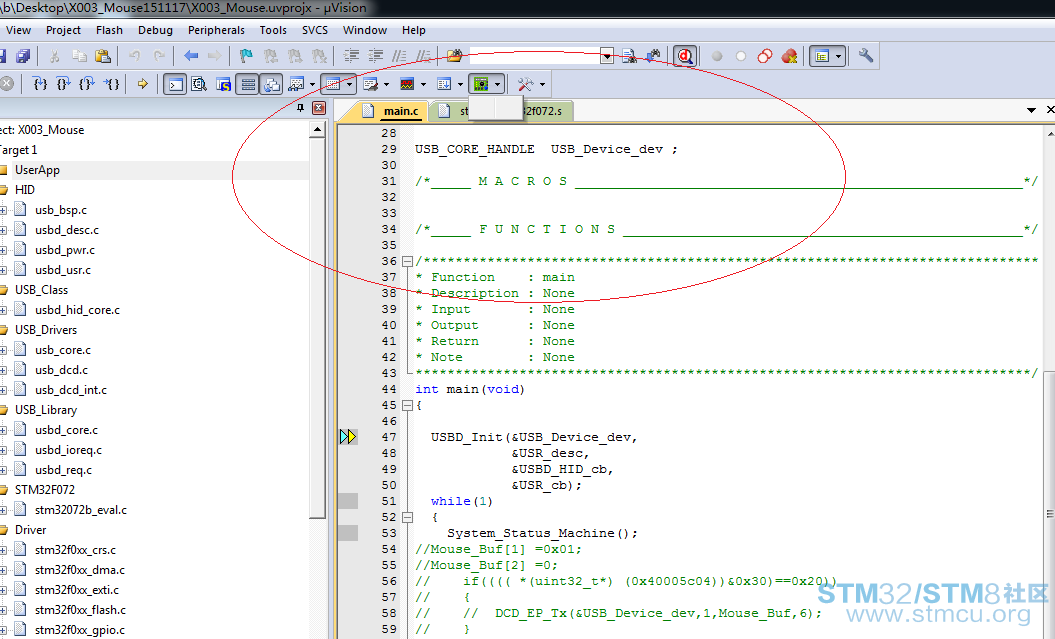Viewport: 1055px width, 639px height.
Task: Insert a bookmark with the flag icon
Action: (x=246, y=56)
